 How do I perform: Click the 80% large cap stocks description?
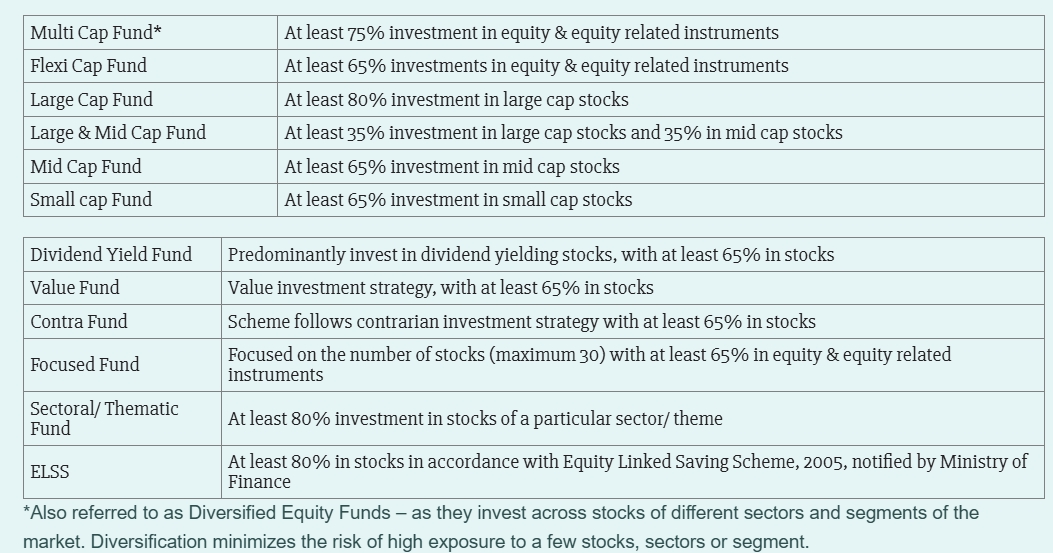pyautogui.click(x=457, y=100)
